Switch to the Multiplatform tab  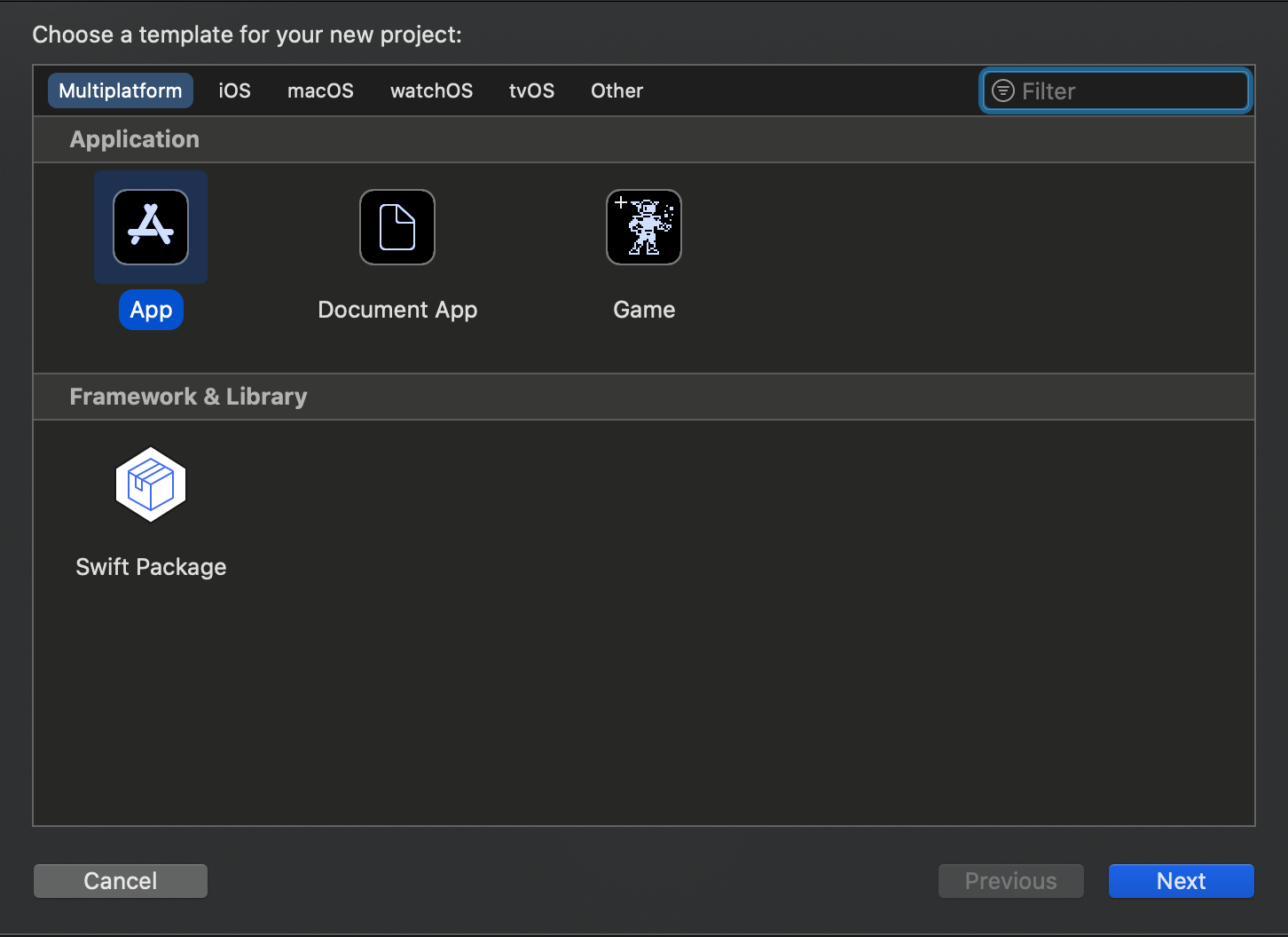click(x=121, y=91)
